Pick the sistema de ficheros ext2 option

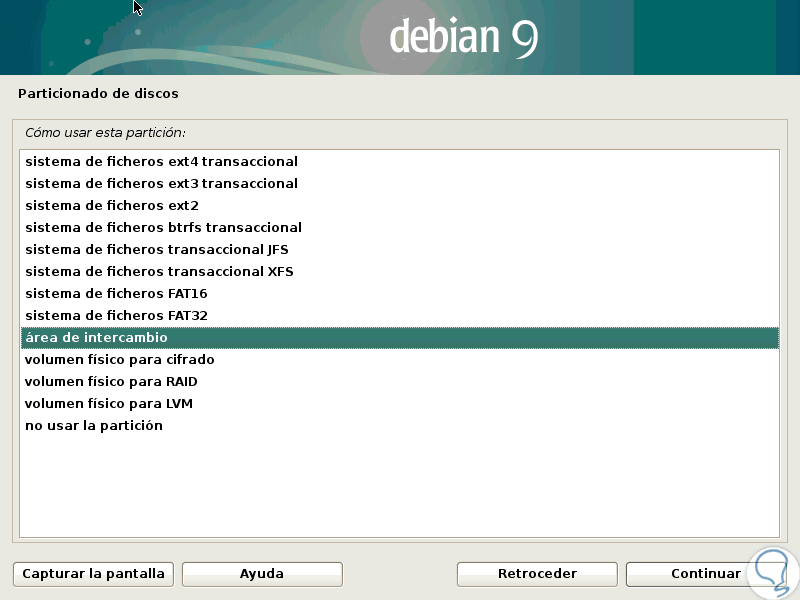point(399,206)
